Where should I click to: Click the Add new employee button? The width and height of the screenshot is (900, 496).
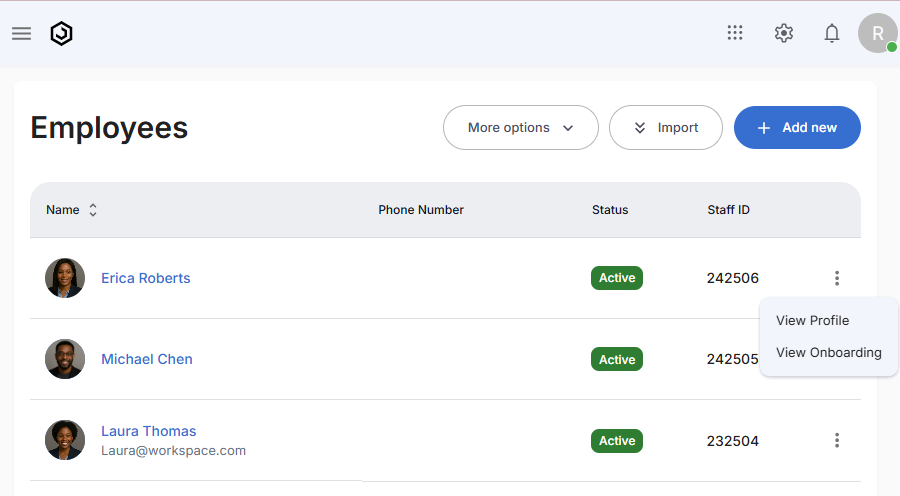pyautogui.click(x=797, y=128)
